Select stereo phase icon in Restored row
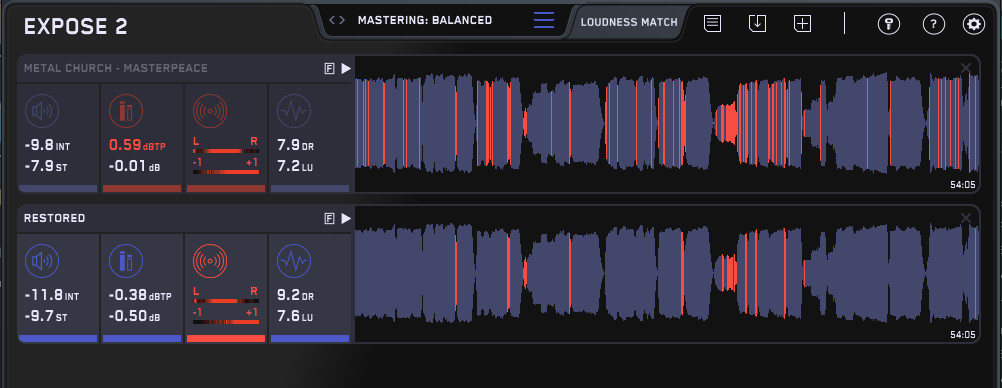Screen dimensions: 1002x388 click(210, 261)
